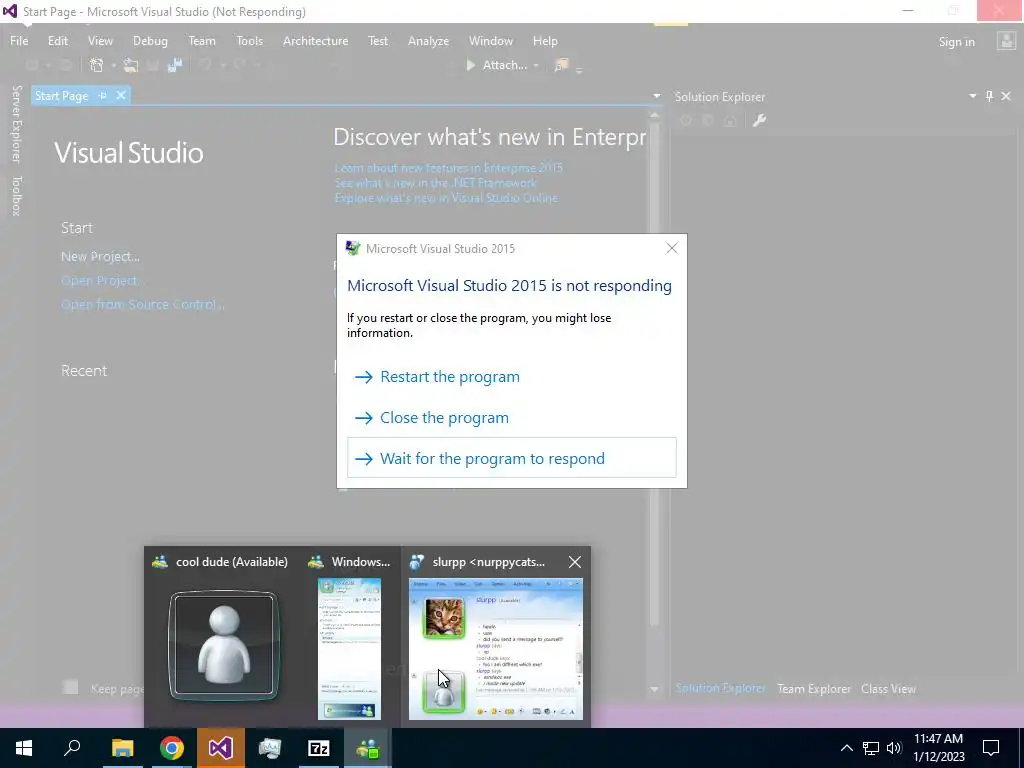Click the Visual Studio logo in title bar
Image resolution: width=1024 pixels, height=768 pixels.
tap(10, 11)
